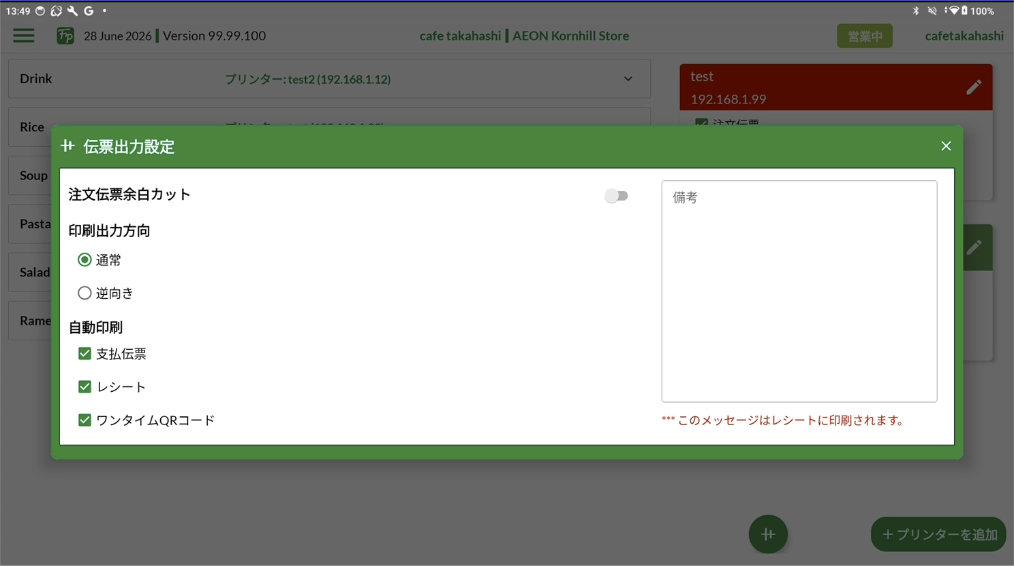The width and height of the screenshot is (1014, 567).
Task: Click the 備考 notes text area
Action: click(x=799, y=292)
